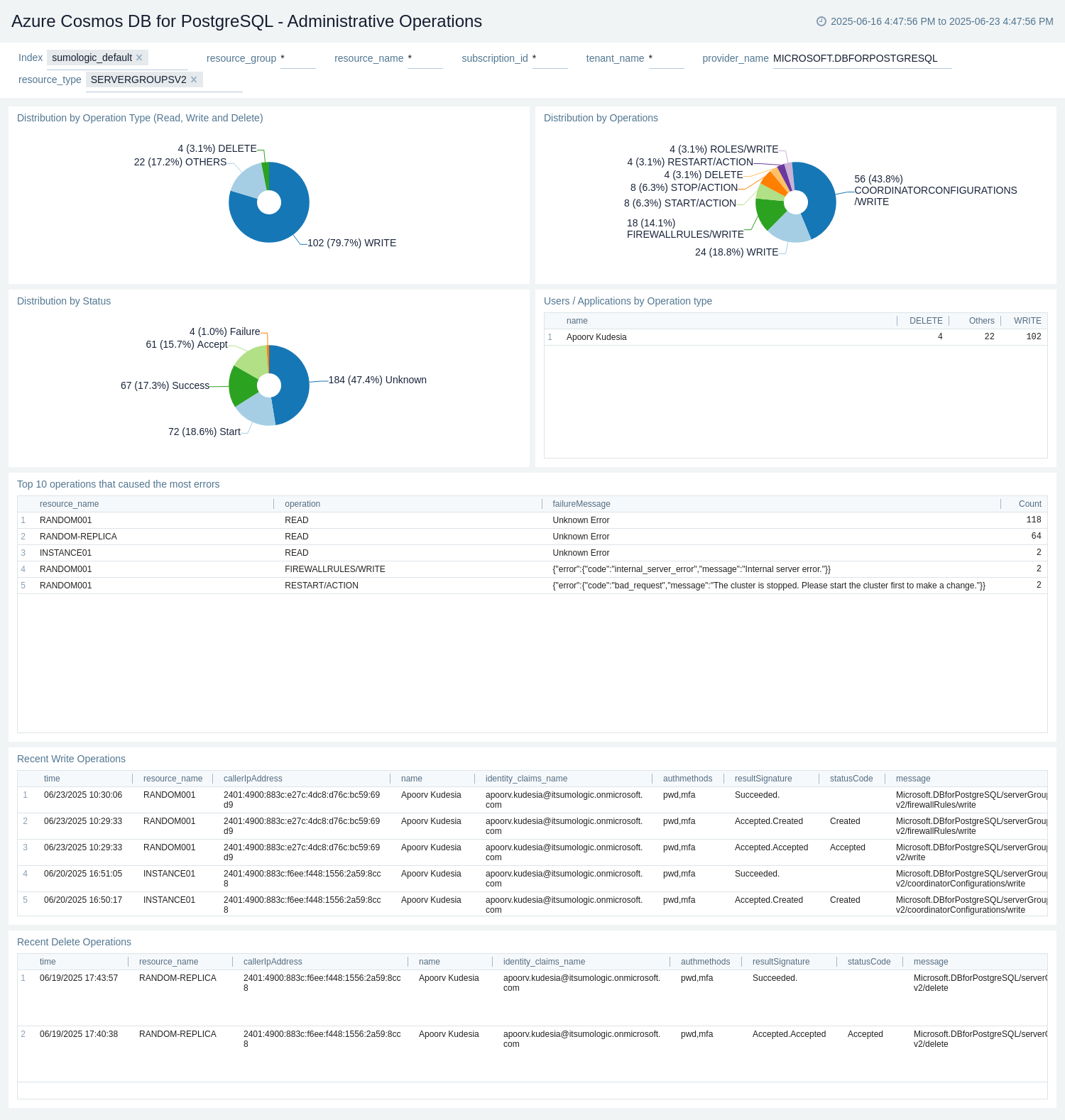
Task: Open Recent Delete Operations panel title
Action: coord(74,942)
